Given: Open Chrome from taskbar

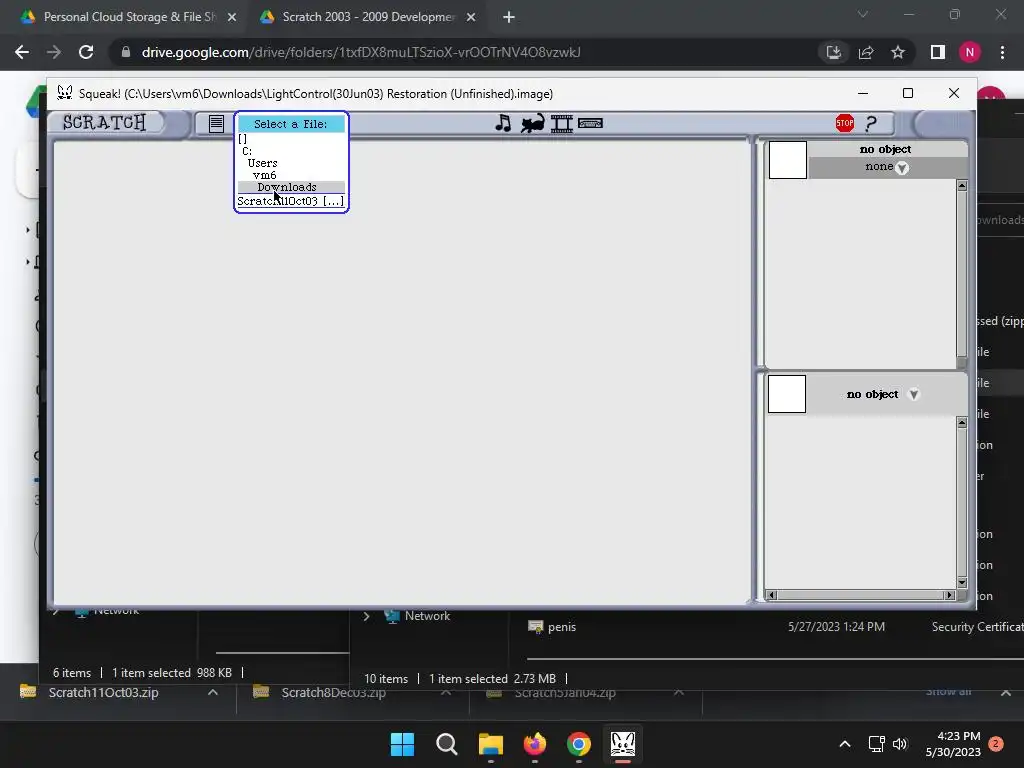Looking at the screenshot, I should pyautogui.click(x=579, y=744).
